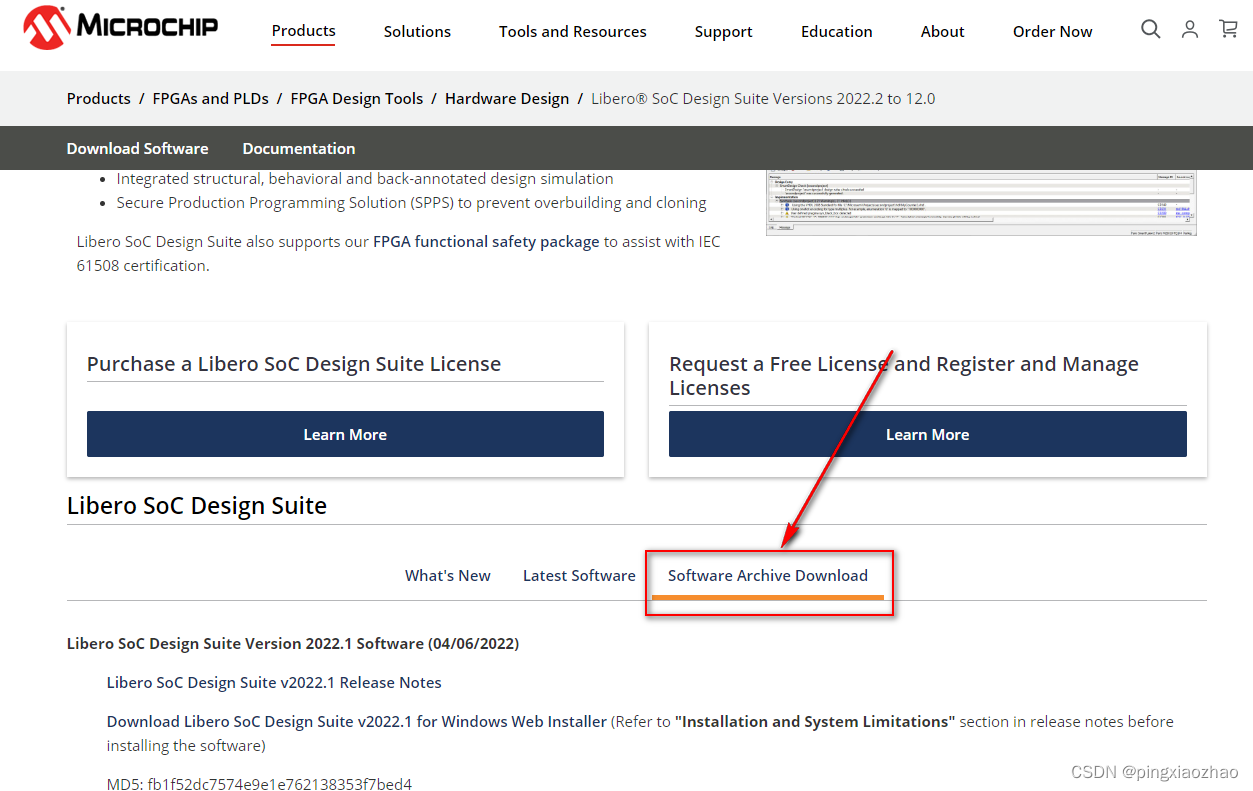This screenshot has width=1253, height=791.
Task: Go to Hardware Design breadcrumb
Action: (507, 98)
